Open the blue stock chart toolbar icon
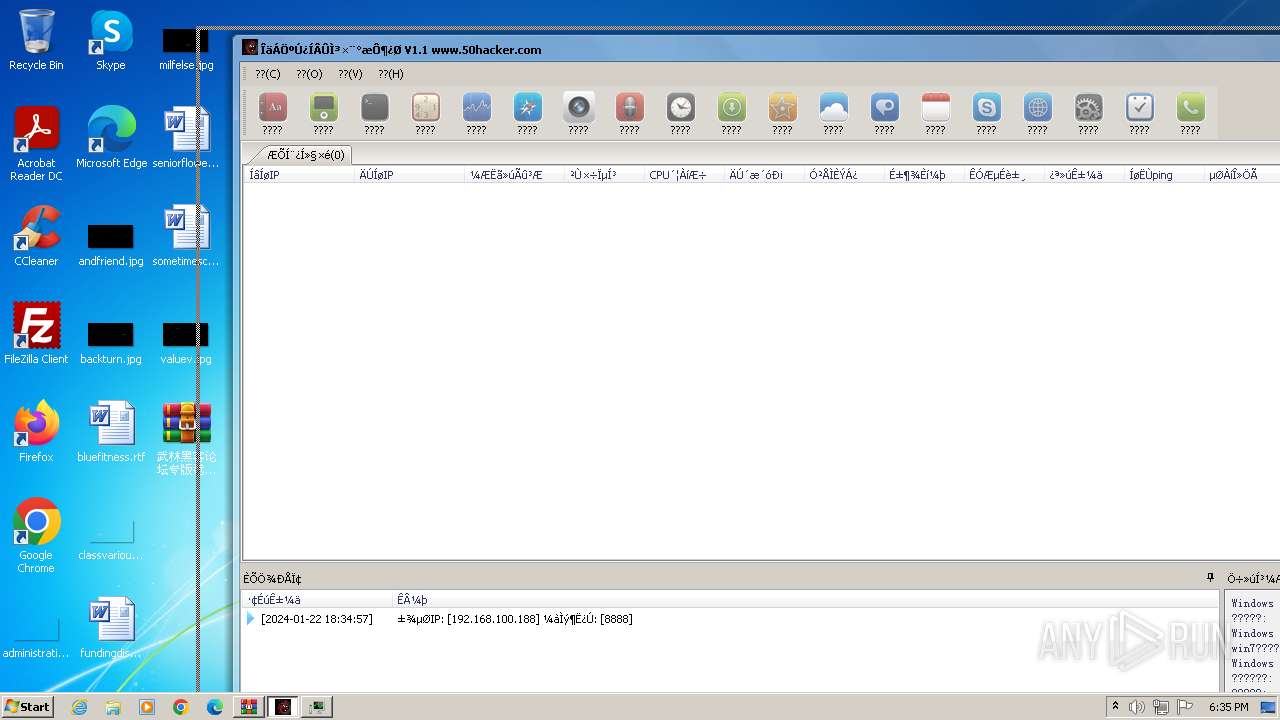The width and height of the screenshot is (1280, 720). [x=476, y=107]
